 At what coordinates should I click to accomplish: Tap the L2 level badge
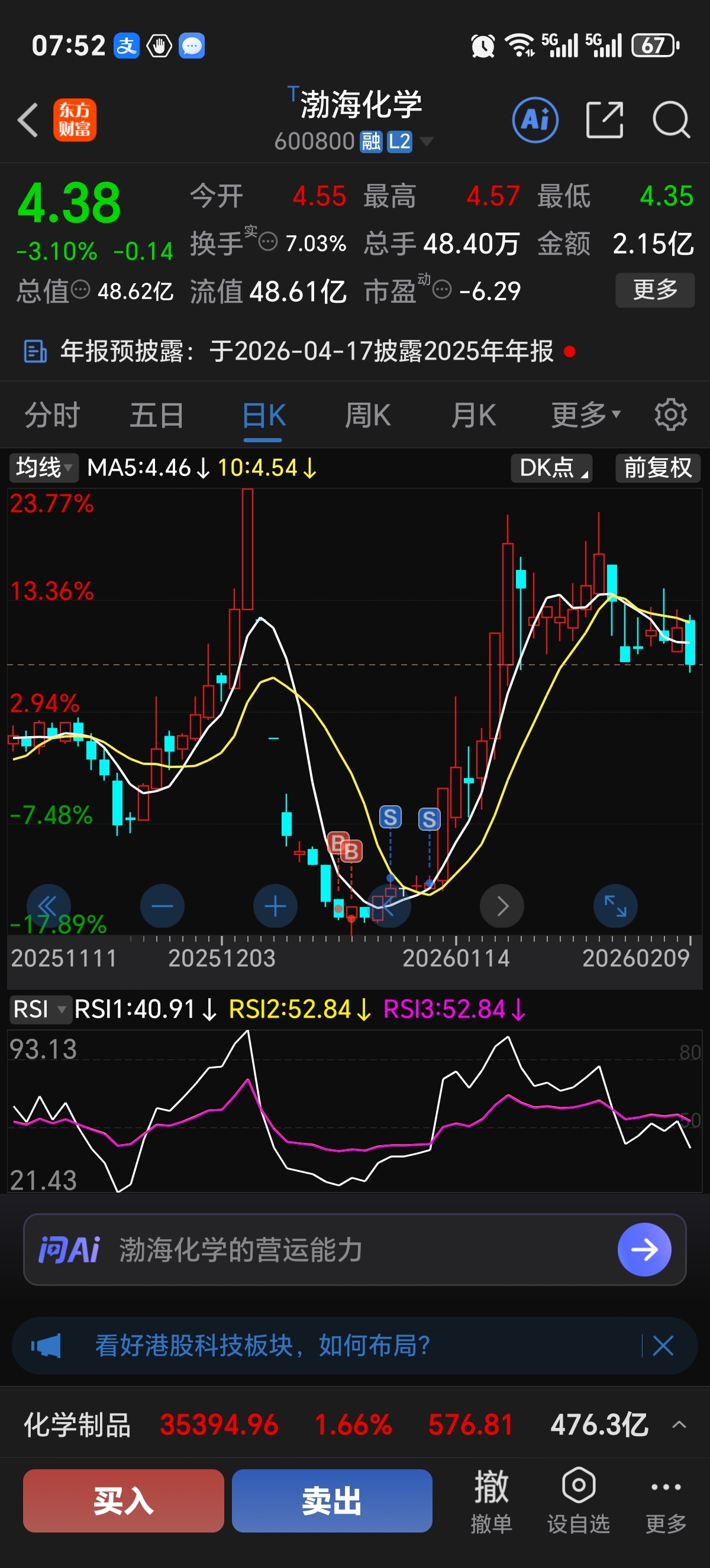pos(399,142)
